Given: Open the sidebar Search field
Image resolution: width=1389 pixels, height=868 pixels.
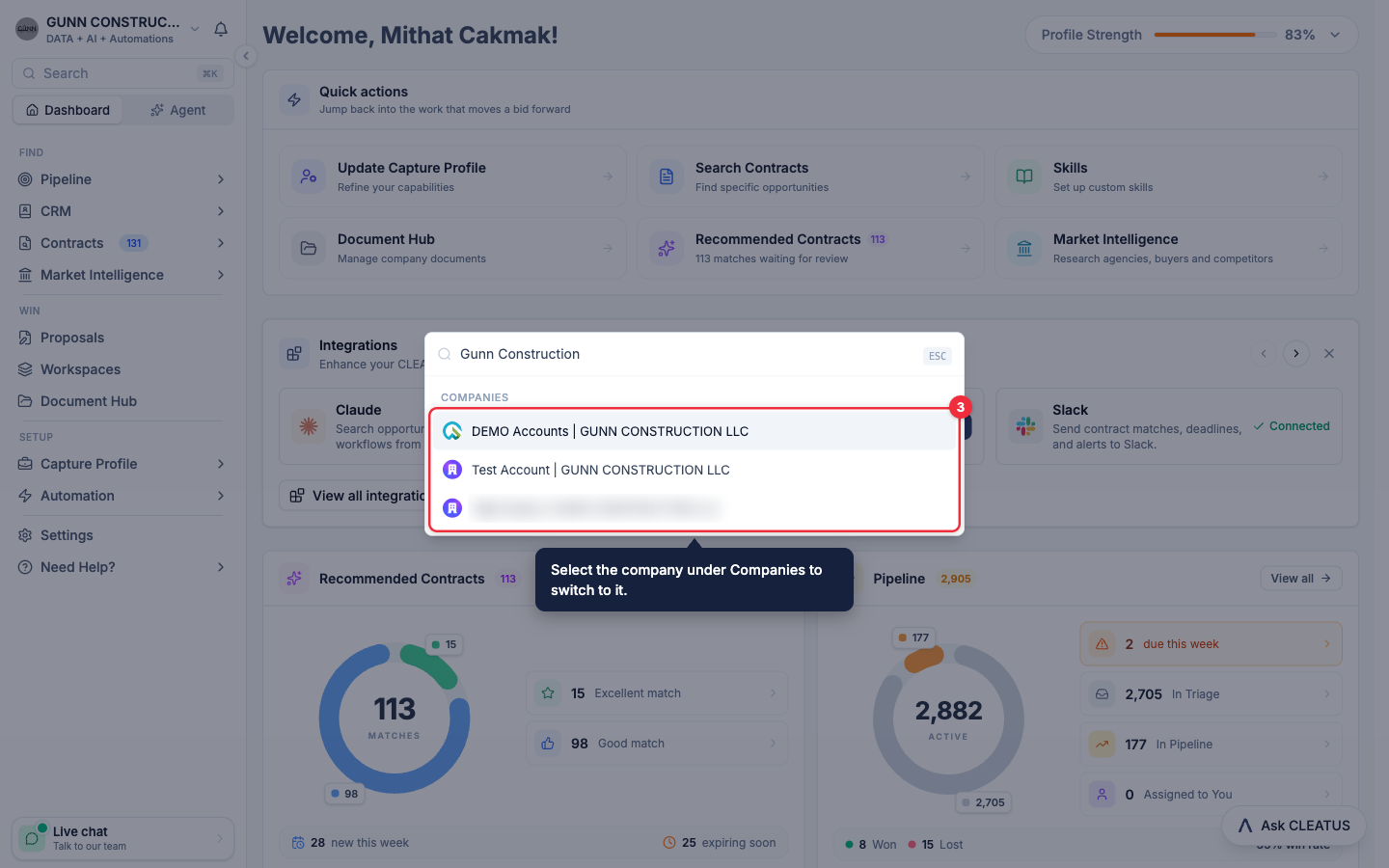Looking at the screenshot, I should point(123,73).
